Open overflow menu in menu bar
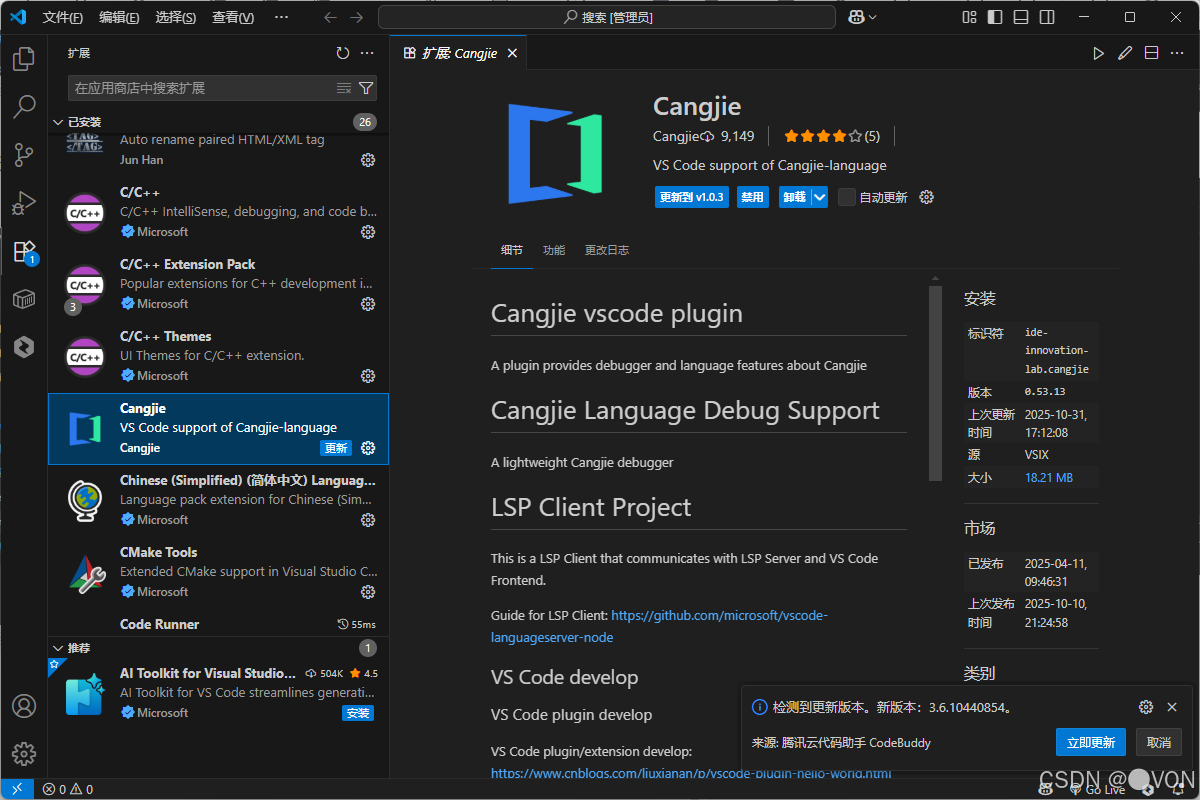This screenshot has height=800, width=1200. (x=281, y=17)
